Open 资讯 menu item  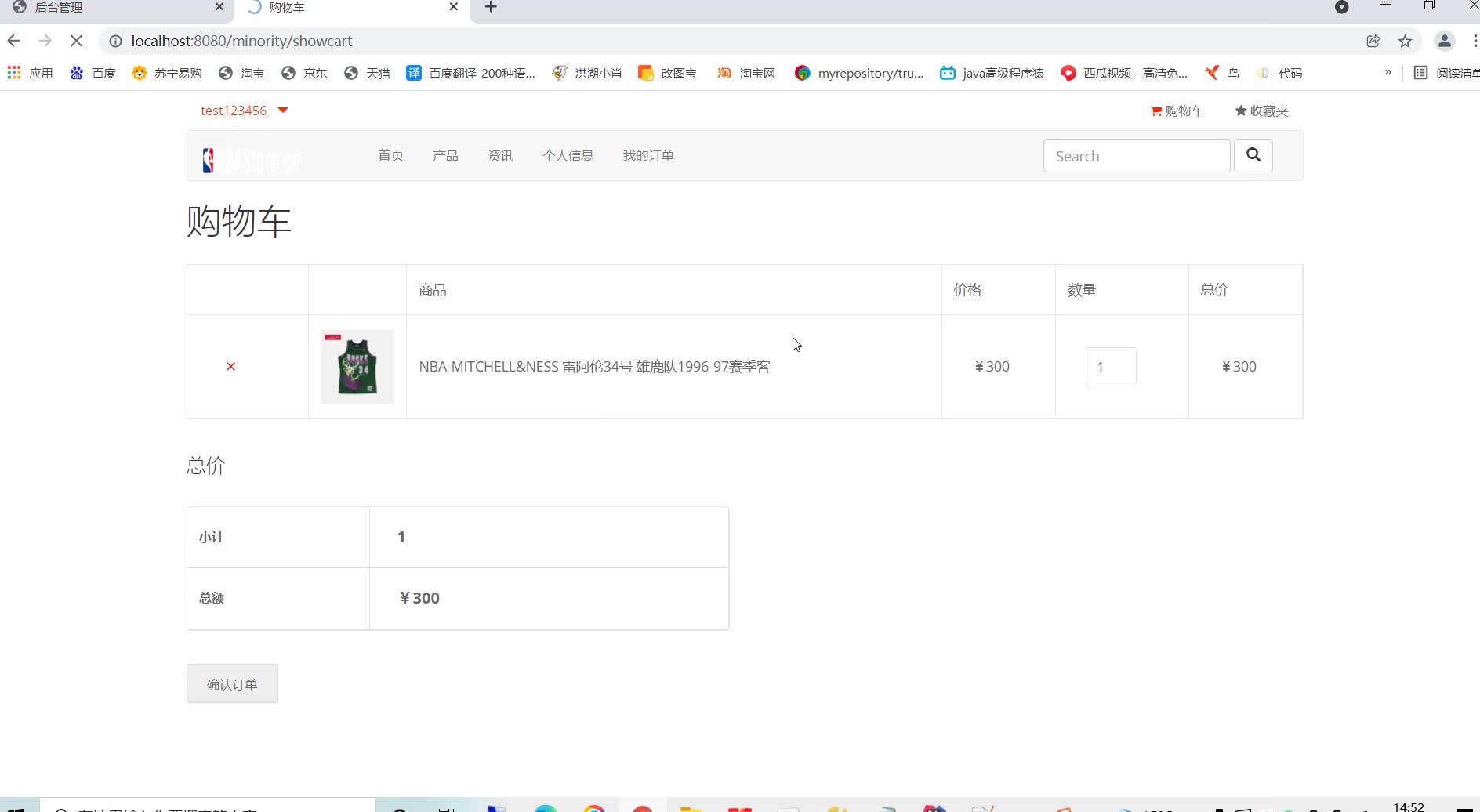500,155
